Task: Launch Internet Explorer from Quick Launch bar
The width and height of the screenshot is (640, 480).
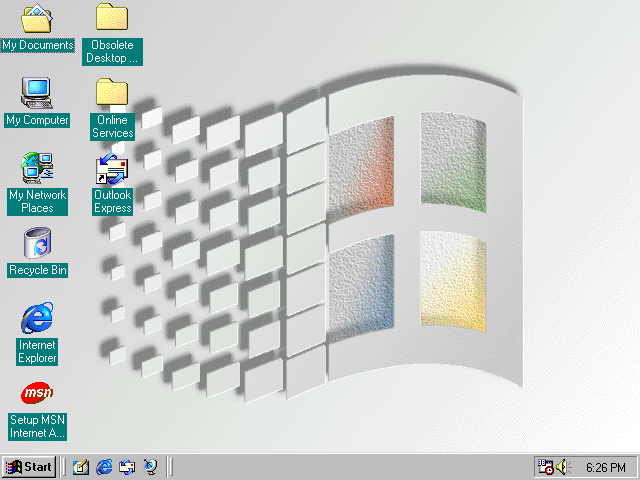Action: point(104,467)
